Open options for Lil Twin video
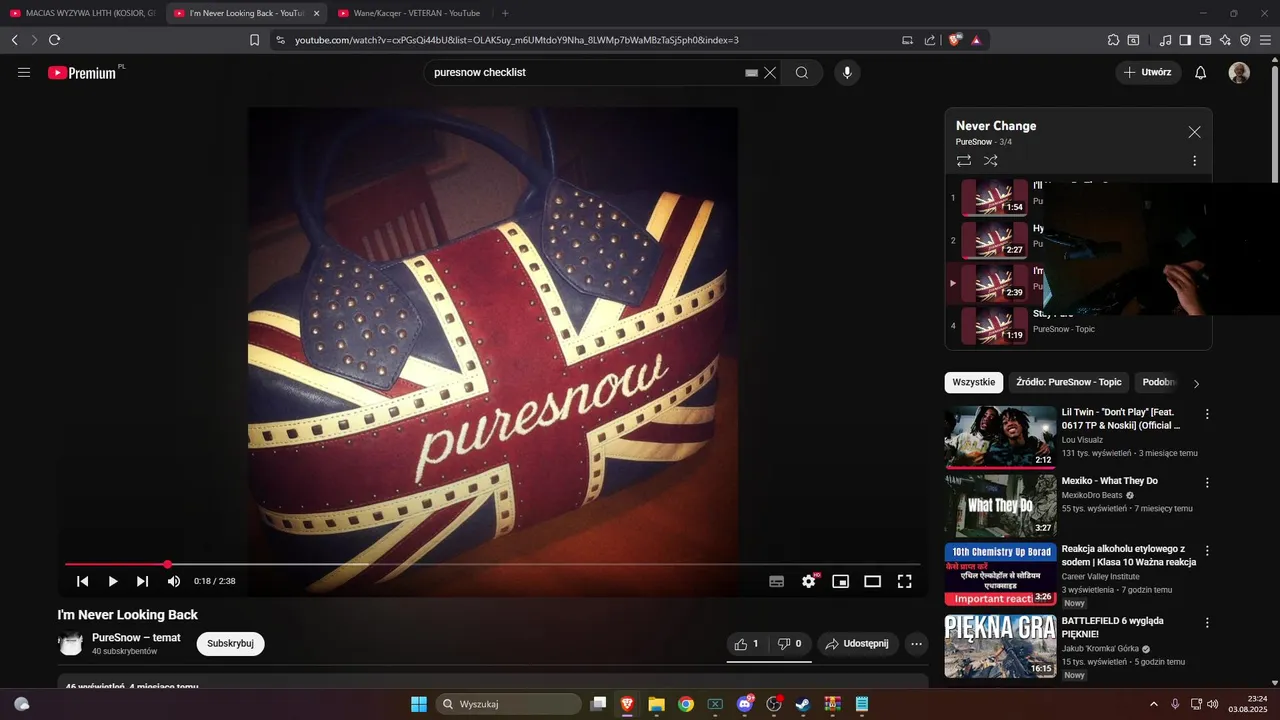This screenshot has height=720, width=1280. click(x=1207, y=414)
